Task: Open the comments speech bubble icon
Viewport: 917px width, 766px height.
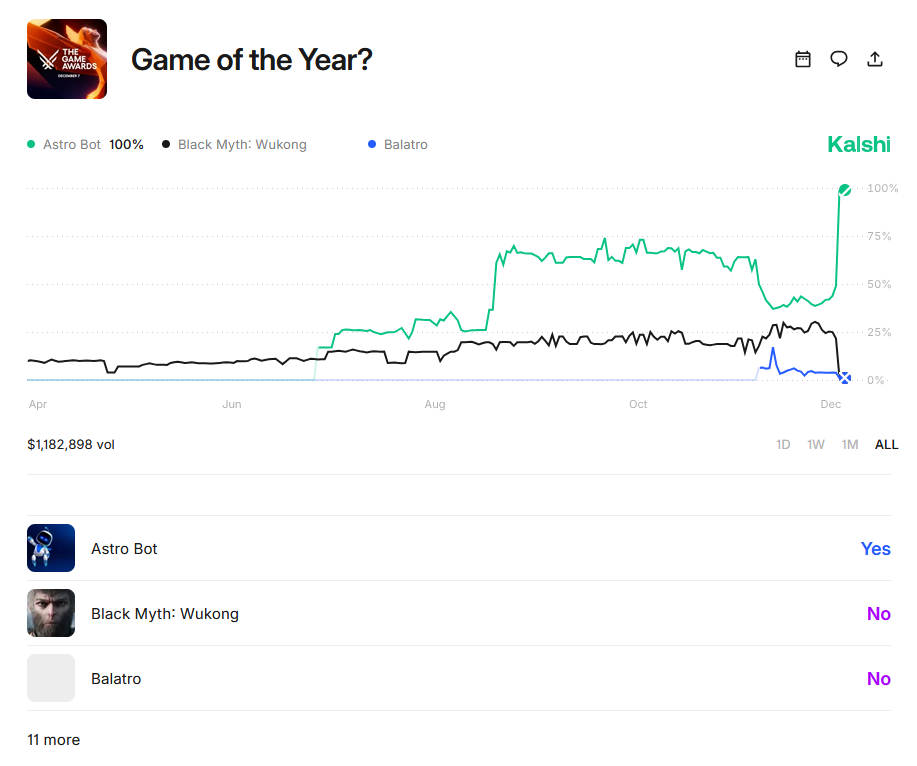Action: (x=839, y=59)
